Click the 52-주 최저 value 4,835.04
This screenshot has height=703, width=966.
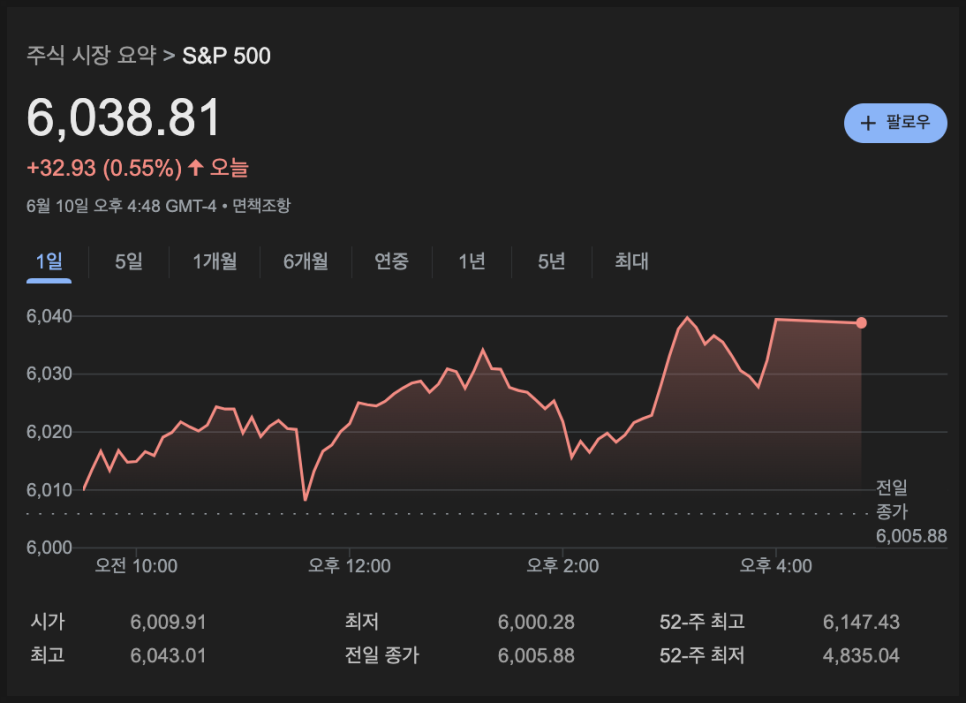[x=861, y=656]
